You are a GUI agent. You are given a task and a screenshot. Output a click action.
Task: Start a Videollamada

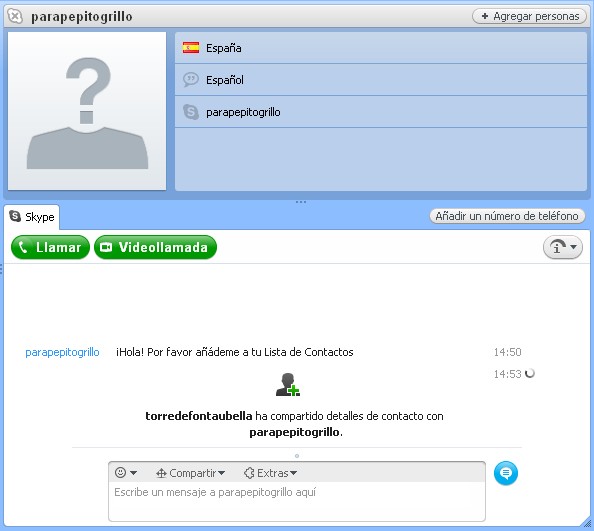(155, 247)
